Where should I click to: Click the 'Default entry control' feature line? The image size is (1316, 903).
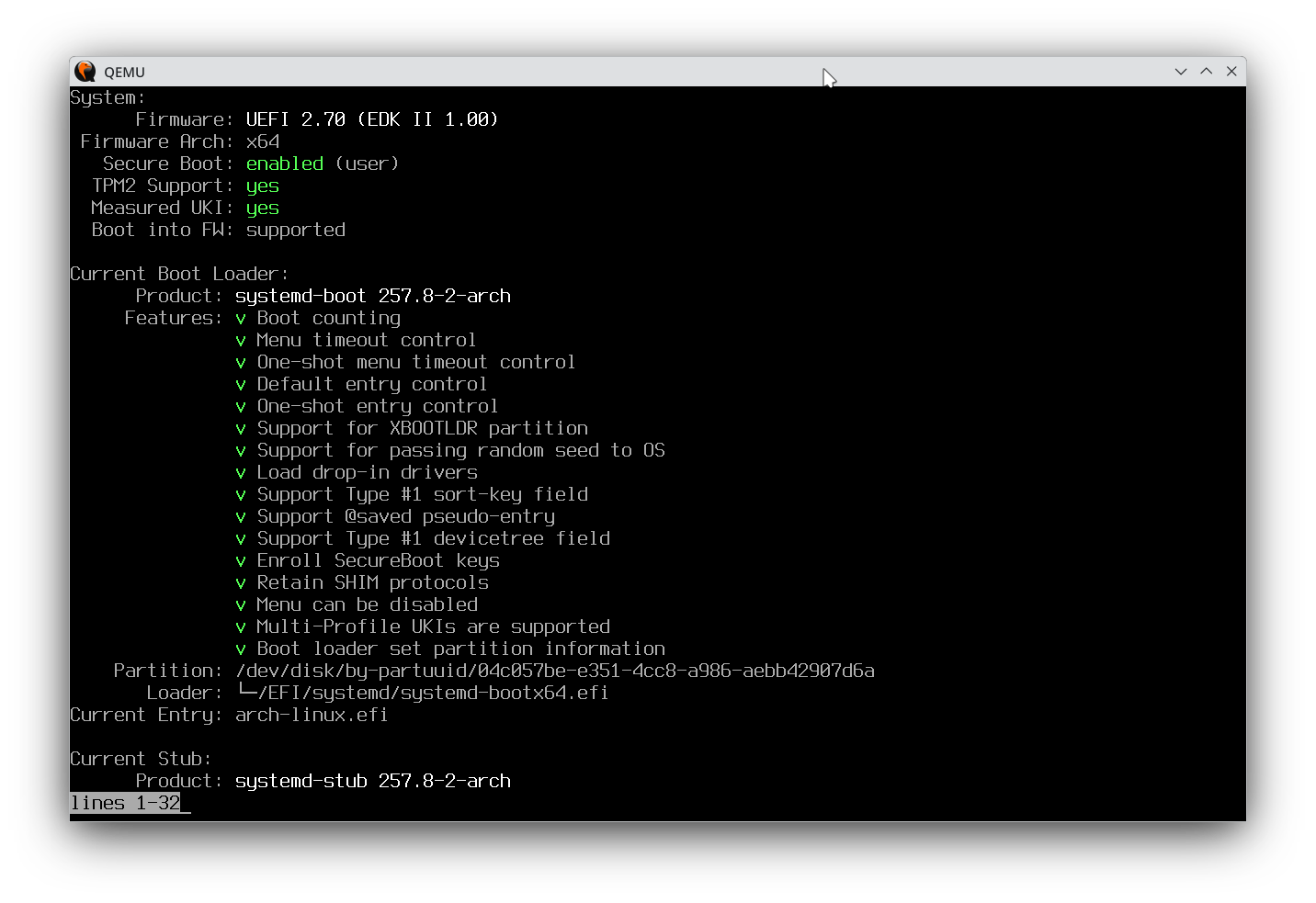(x=361, y=384)
